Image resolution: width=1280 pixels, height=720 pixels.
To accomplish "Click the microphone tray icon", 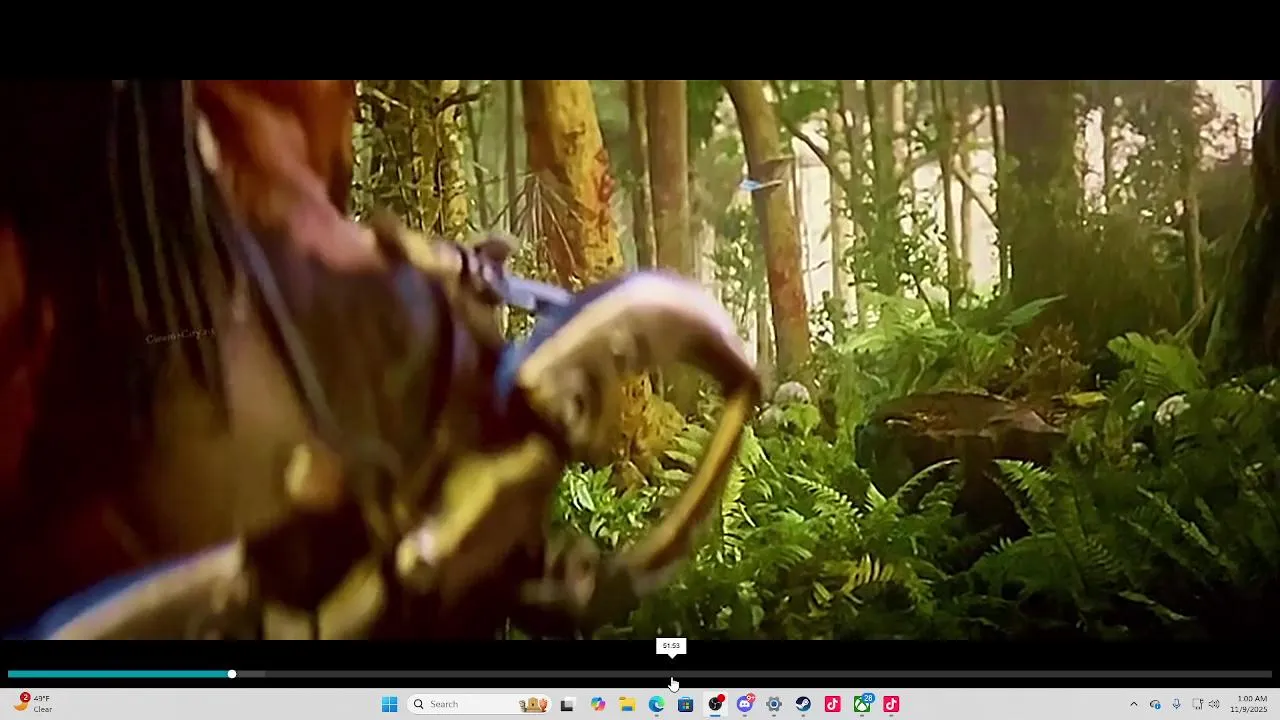I will click(1176, 704).
